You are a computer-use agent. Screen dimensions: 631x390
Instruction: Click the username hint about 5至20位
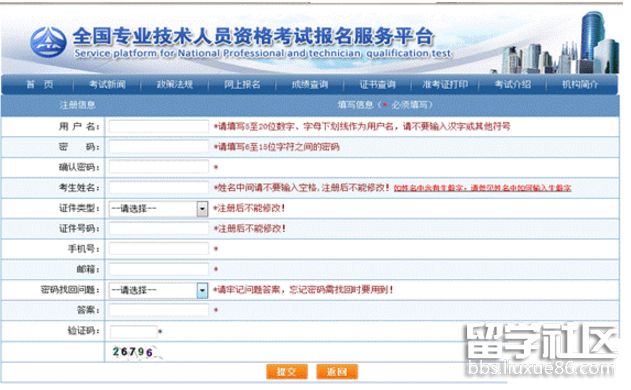point(362,127)
